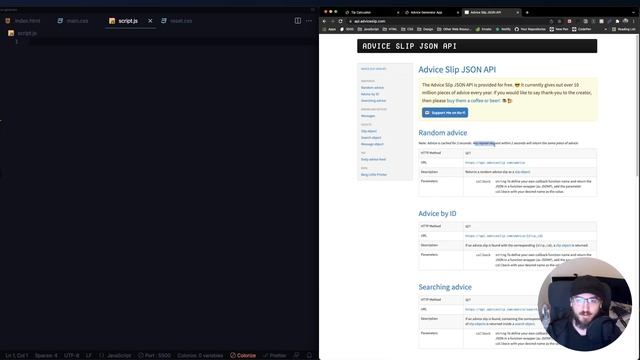Reload the browser page
The image size is (640, 360).
[340, 21]
